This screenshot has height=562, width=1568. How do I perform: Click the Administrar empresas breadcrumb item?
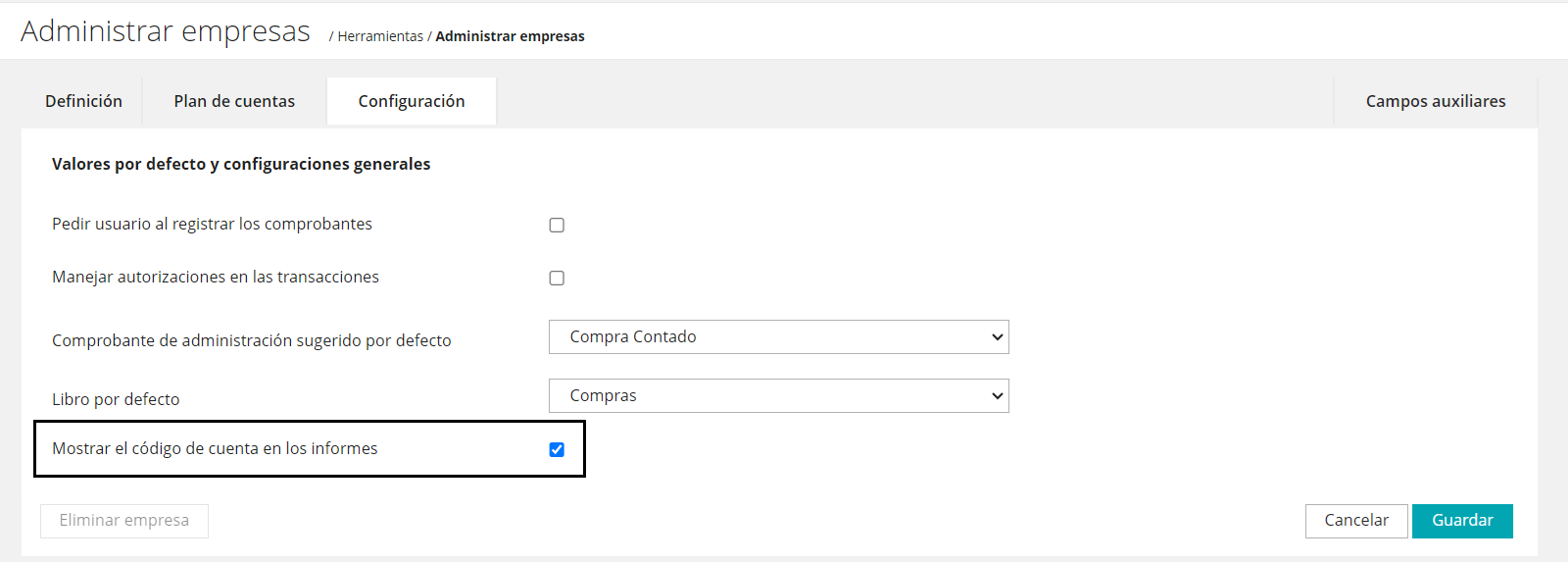(510, 36)
